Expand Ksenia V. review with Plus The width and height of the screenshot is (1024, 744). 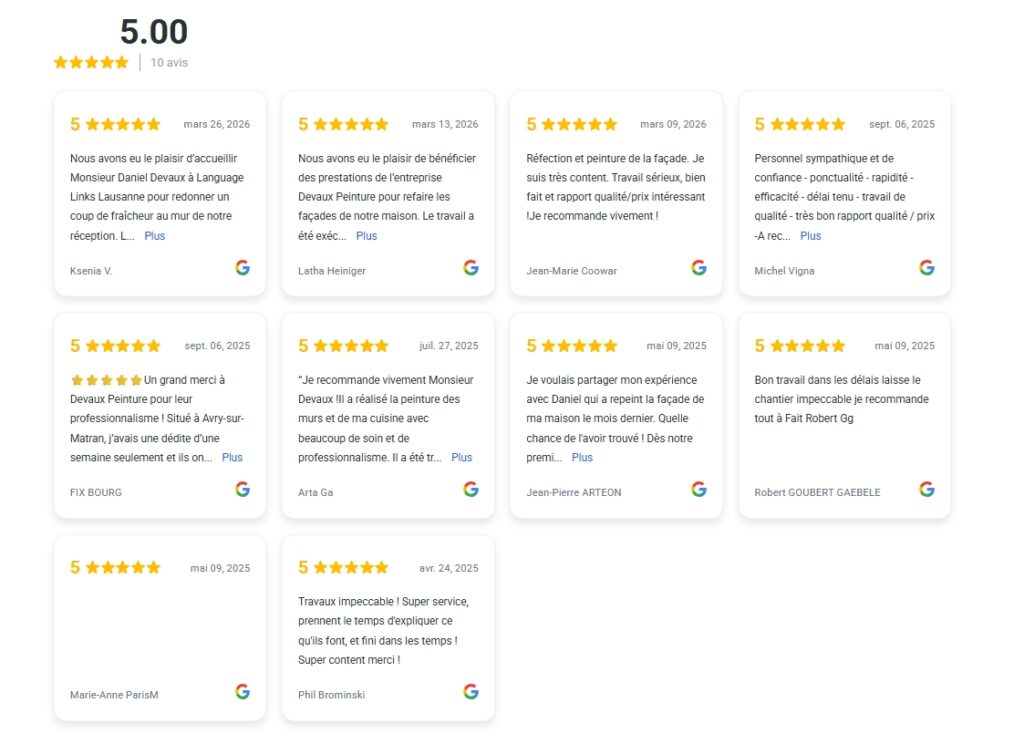[x=155, y=236]
